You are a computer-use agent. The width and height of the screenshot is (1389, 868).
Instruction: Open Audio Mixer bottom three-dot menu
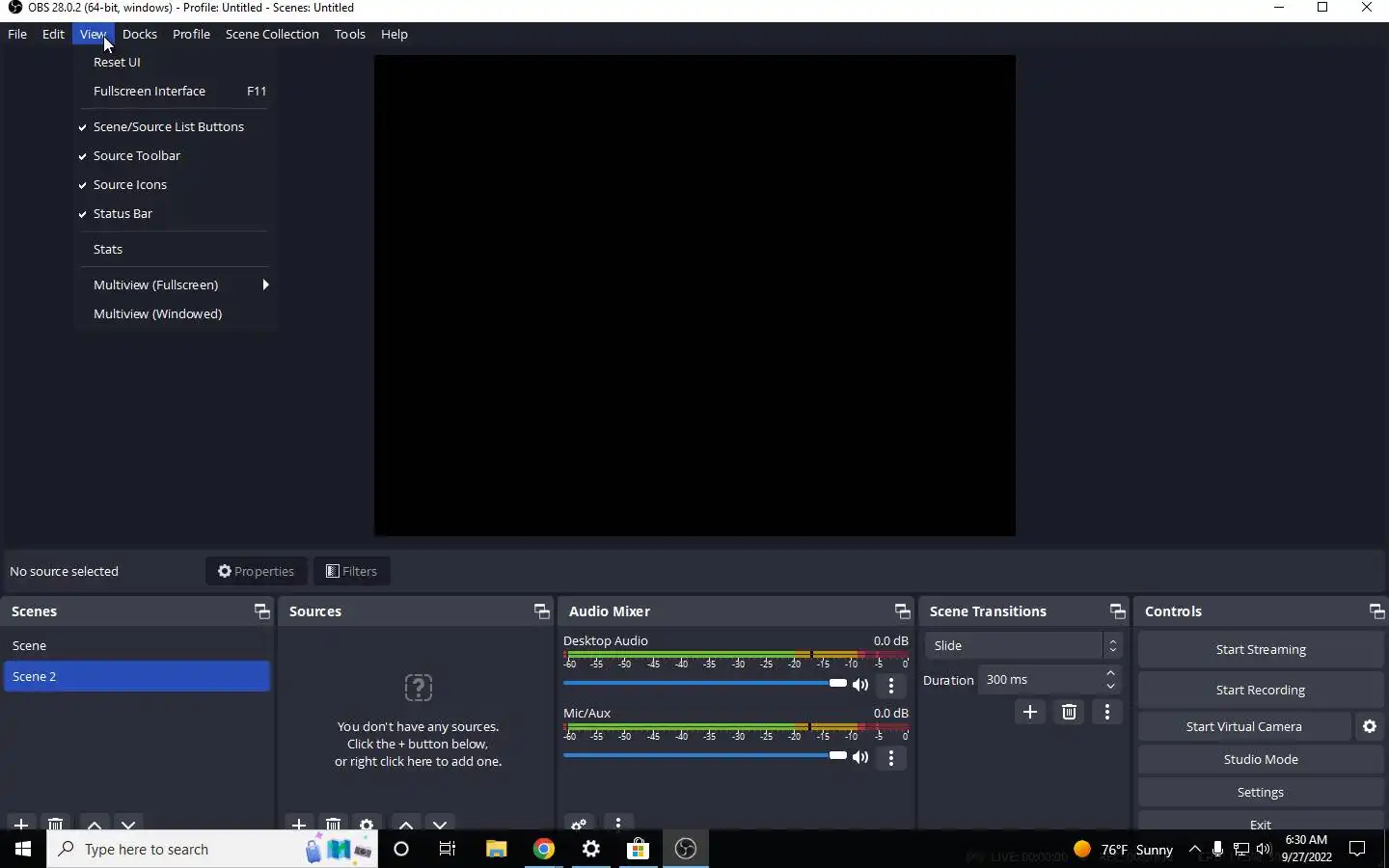point(618,825)
